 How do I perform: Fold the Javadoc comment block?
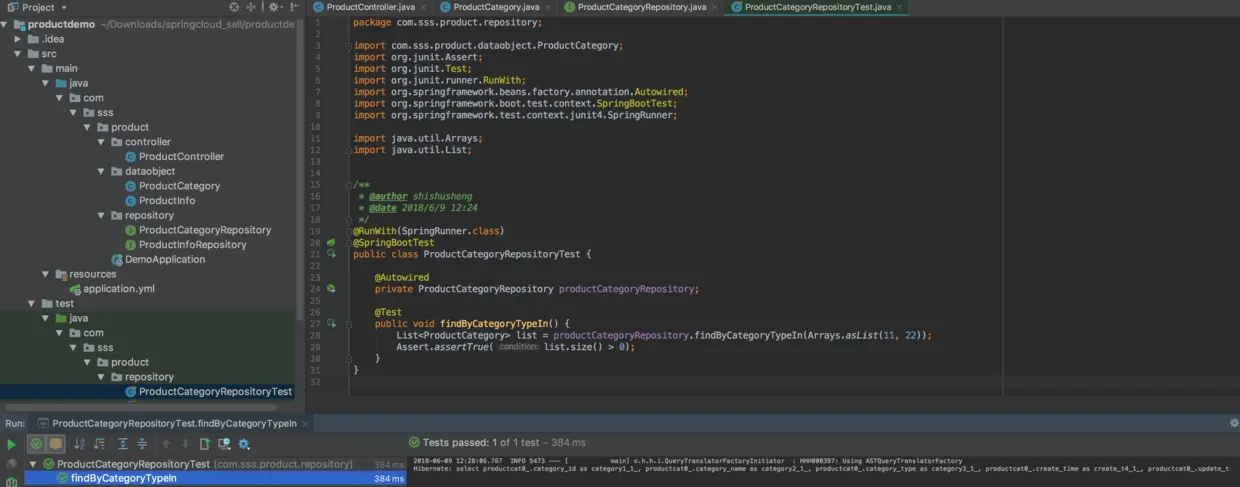point(350,185)
